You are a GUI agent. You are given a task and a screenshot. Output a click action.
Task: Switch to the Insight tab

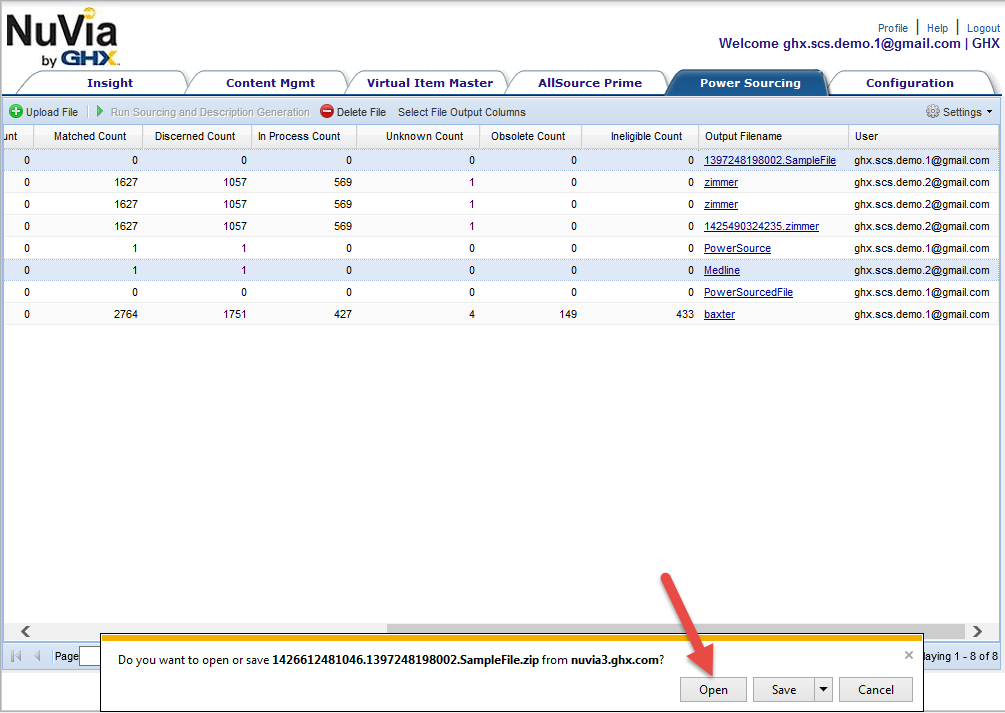coord(110,83)
